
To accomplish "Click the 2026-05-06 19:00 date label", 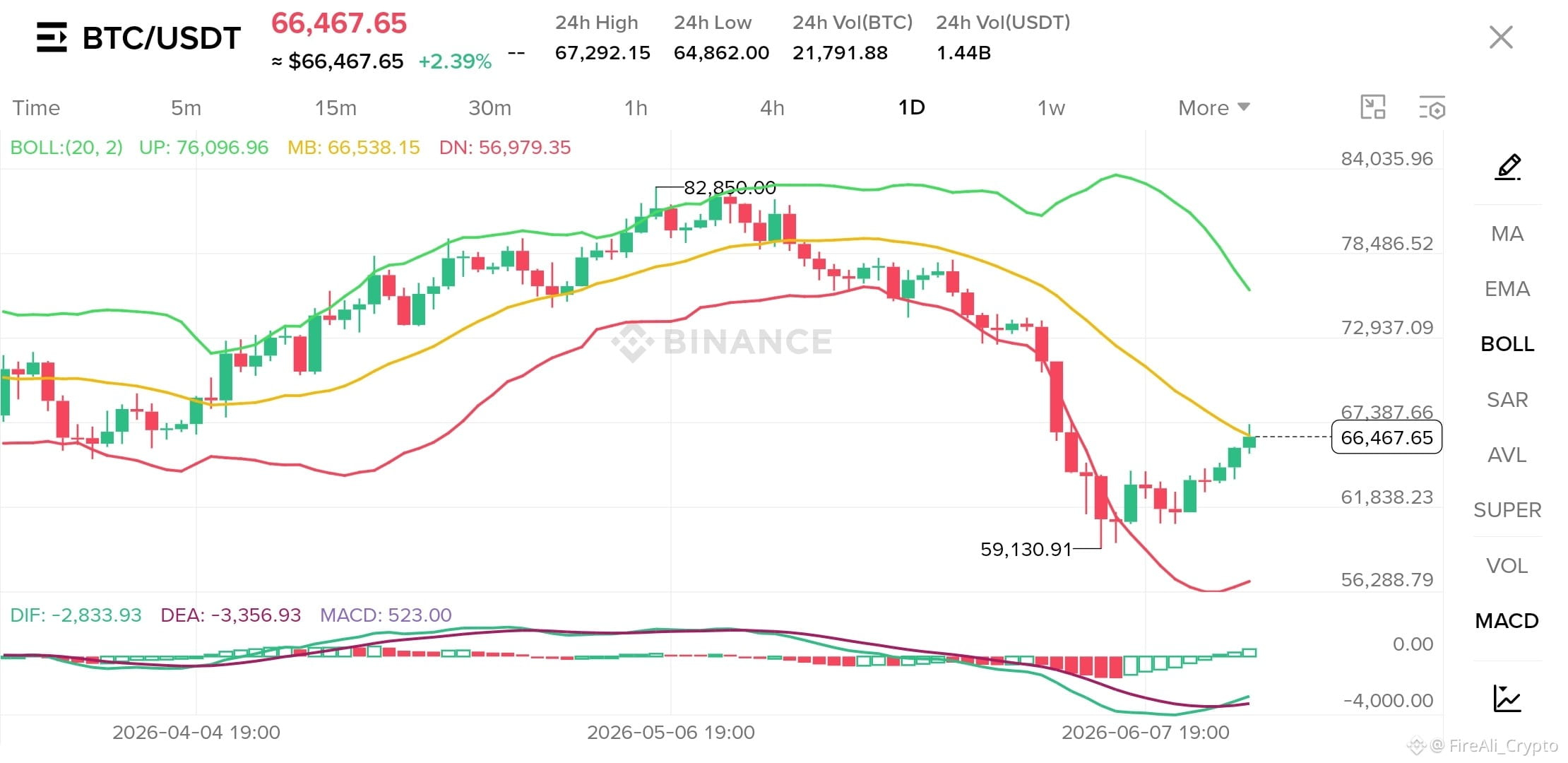I will coord(671,733).
